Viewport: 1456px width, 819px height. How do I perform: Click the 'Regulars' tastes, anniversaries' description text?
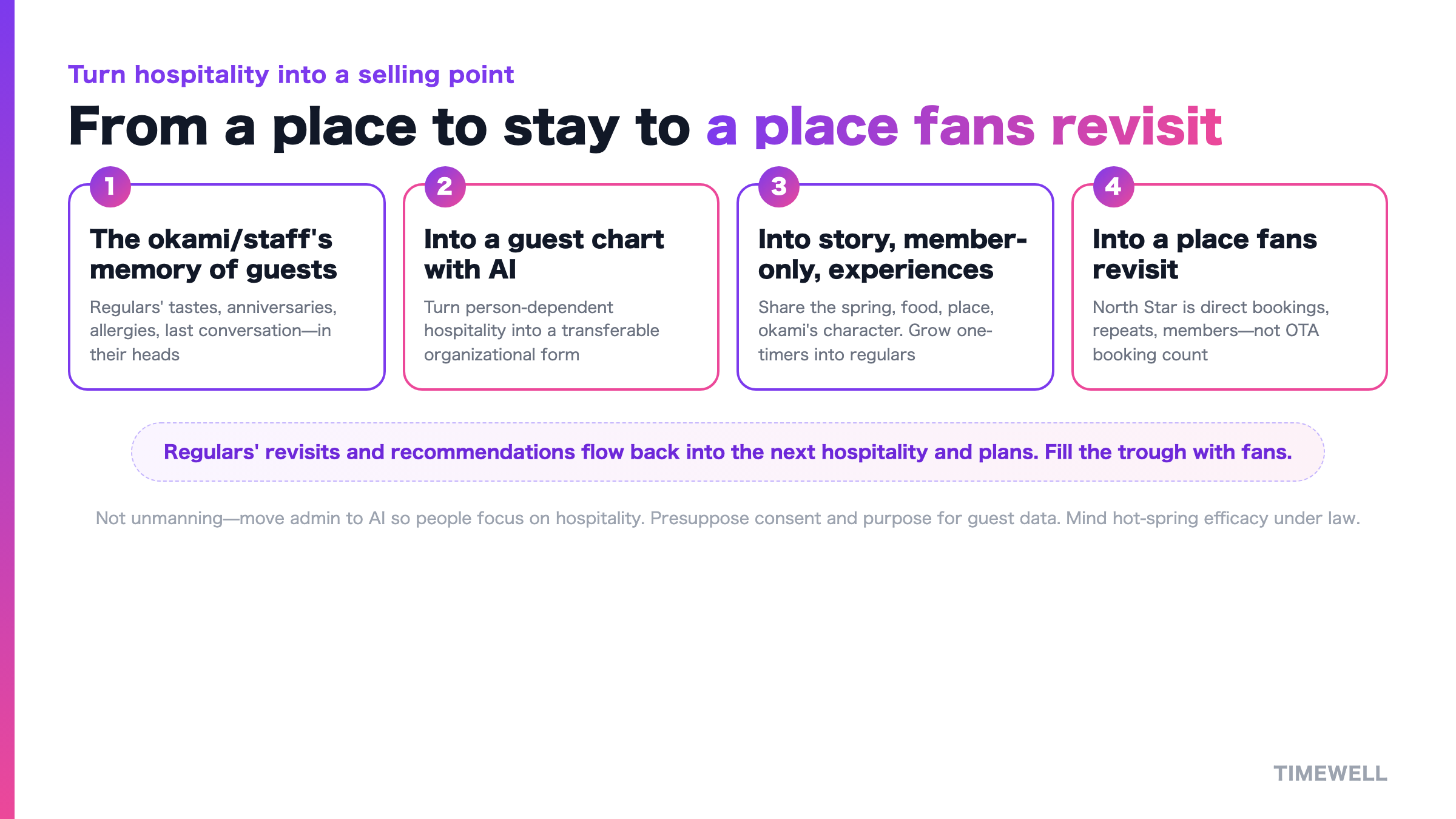point(213,331)
